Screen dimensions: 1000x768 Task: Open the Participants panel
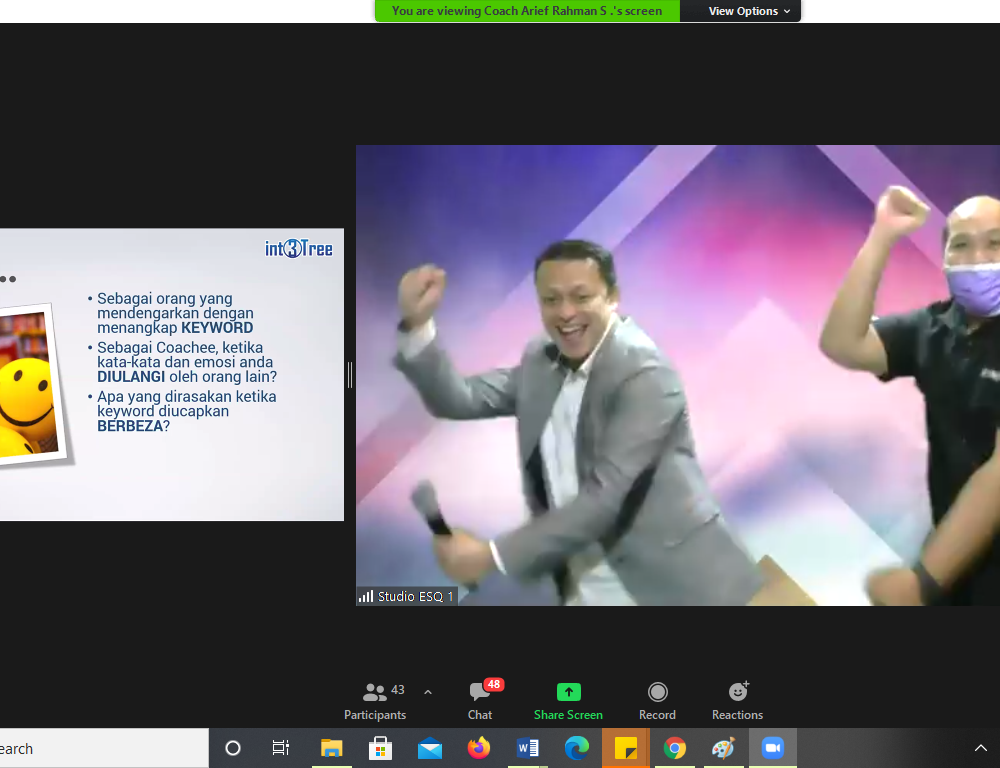point(375,700)
